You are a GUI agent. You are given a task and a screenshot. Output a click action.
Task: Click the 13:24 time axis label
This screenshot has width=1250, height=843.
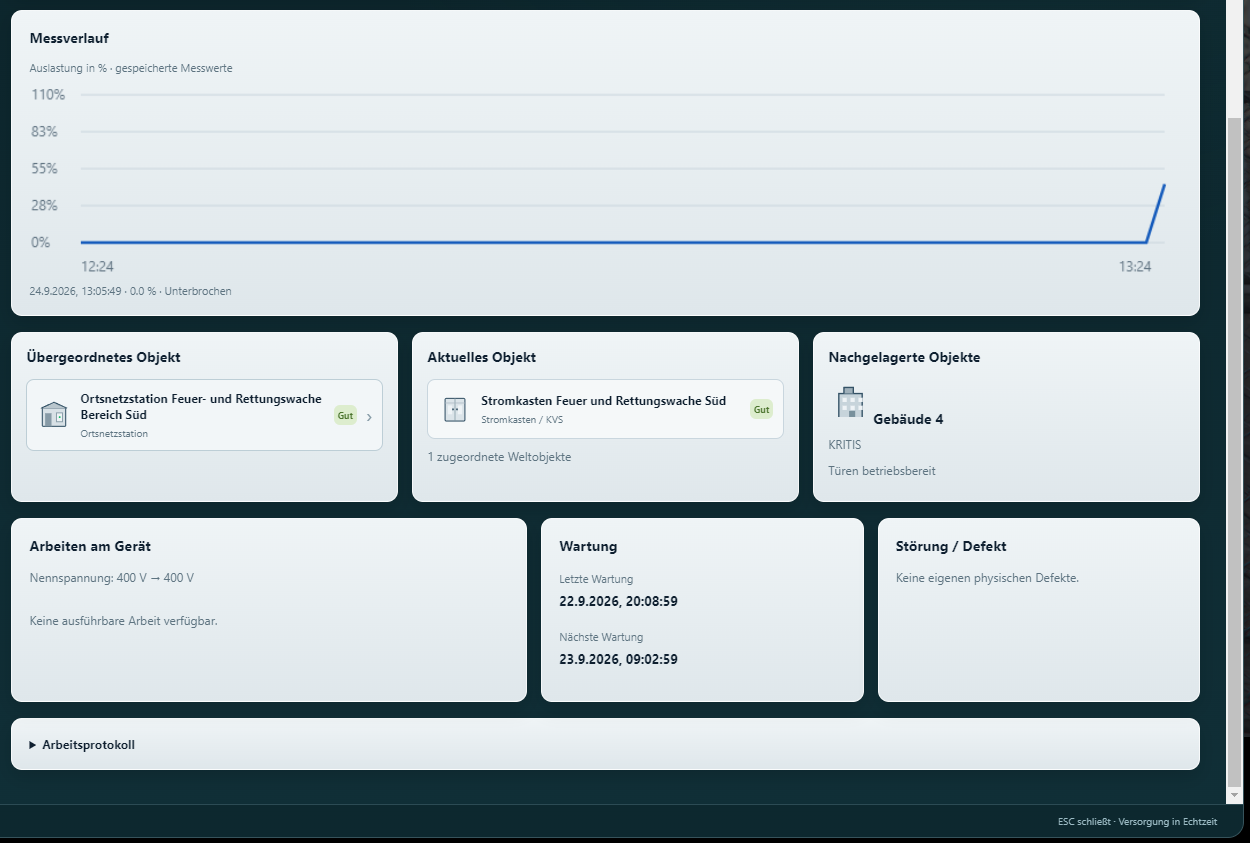pyautogui.click(x=1134, y=266)
